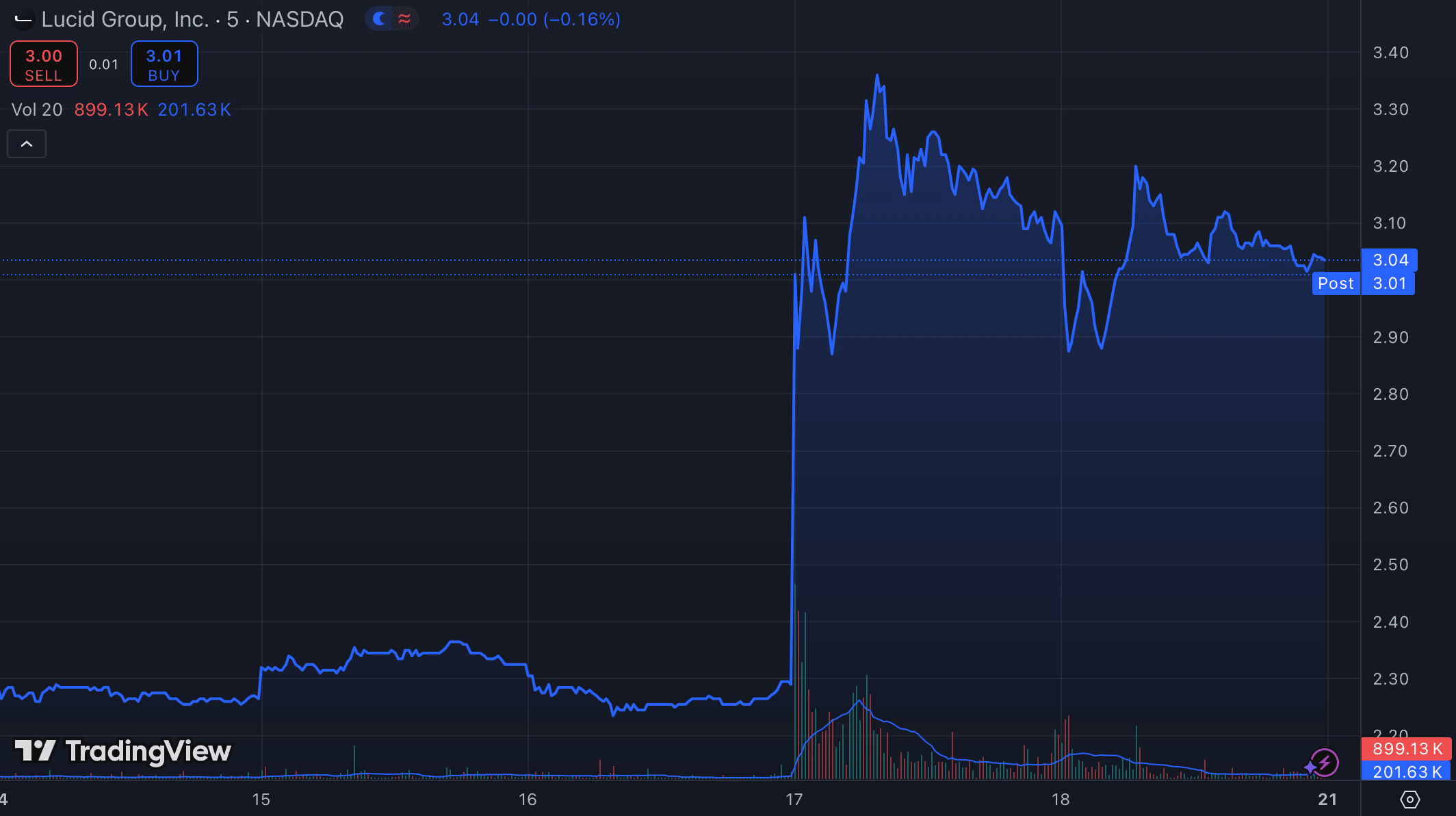1456x816 pixels.
Task: Click the date label 21 on time axis
Action: point(1327,799)
